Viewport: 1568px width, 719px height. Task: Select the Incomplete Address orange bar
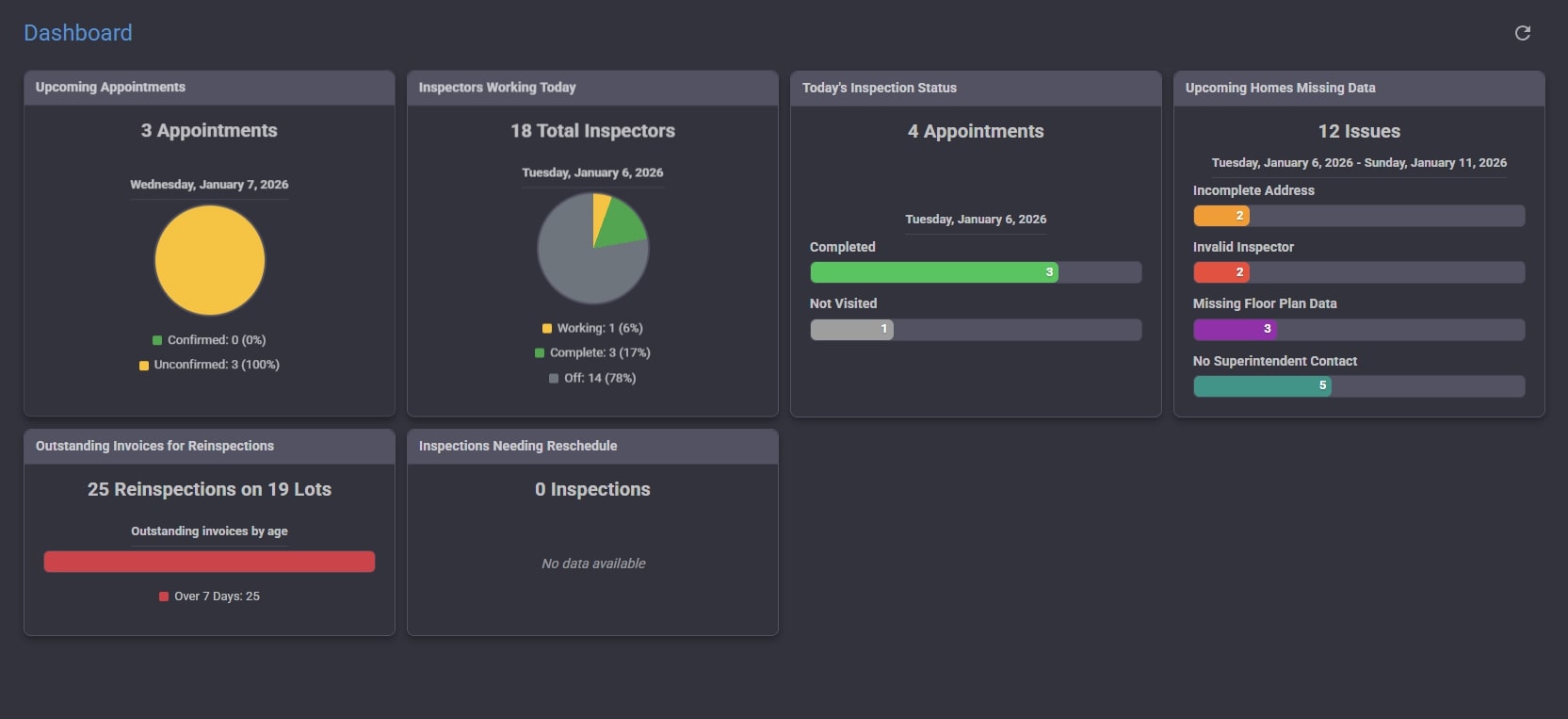click(x=1221, y=216)
